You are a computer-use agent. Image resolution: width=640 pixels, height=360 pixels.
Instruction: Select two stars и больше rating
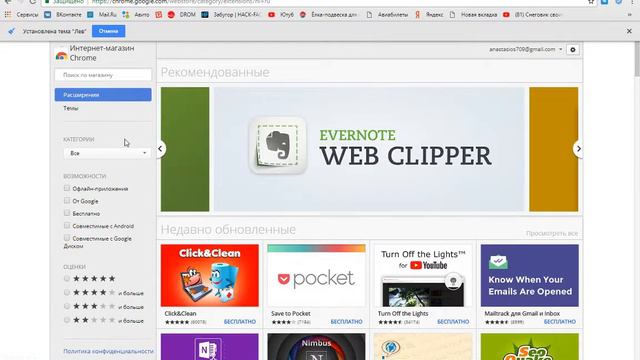(67, 320)
